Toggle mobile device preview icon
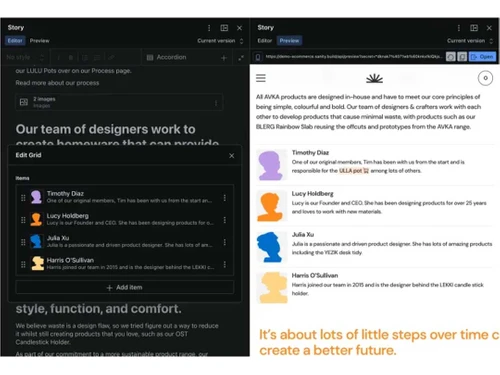The height and width of the screenshot is (375, 500). (x=258, y=57)
